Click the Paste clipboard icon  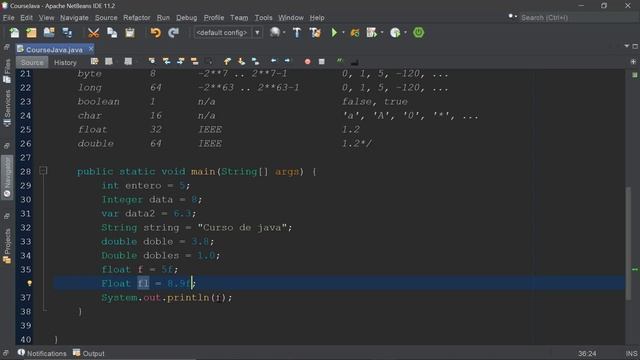coord(130,33)
